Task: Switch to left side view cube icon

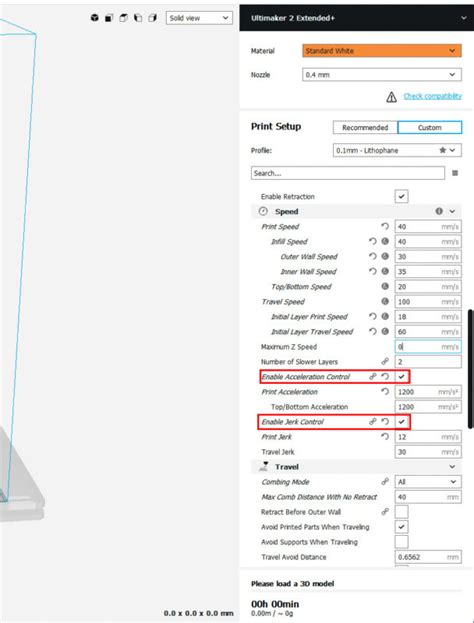Action: tap(138, 18)
